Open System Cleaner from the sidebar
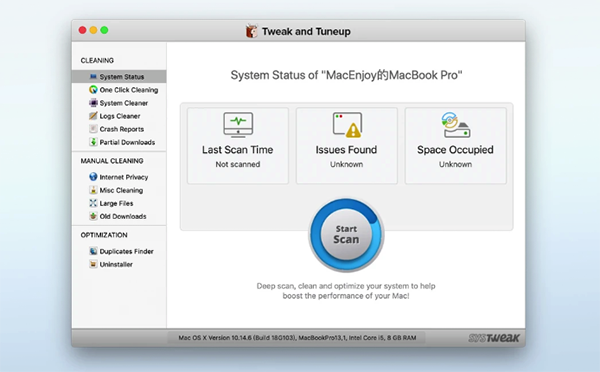Viewport: 600px width, 372px height. point(119,103)
